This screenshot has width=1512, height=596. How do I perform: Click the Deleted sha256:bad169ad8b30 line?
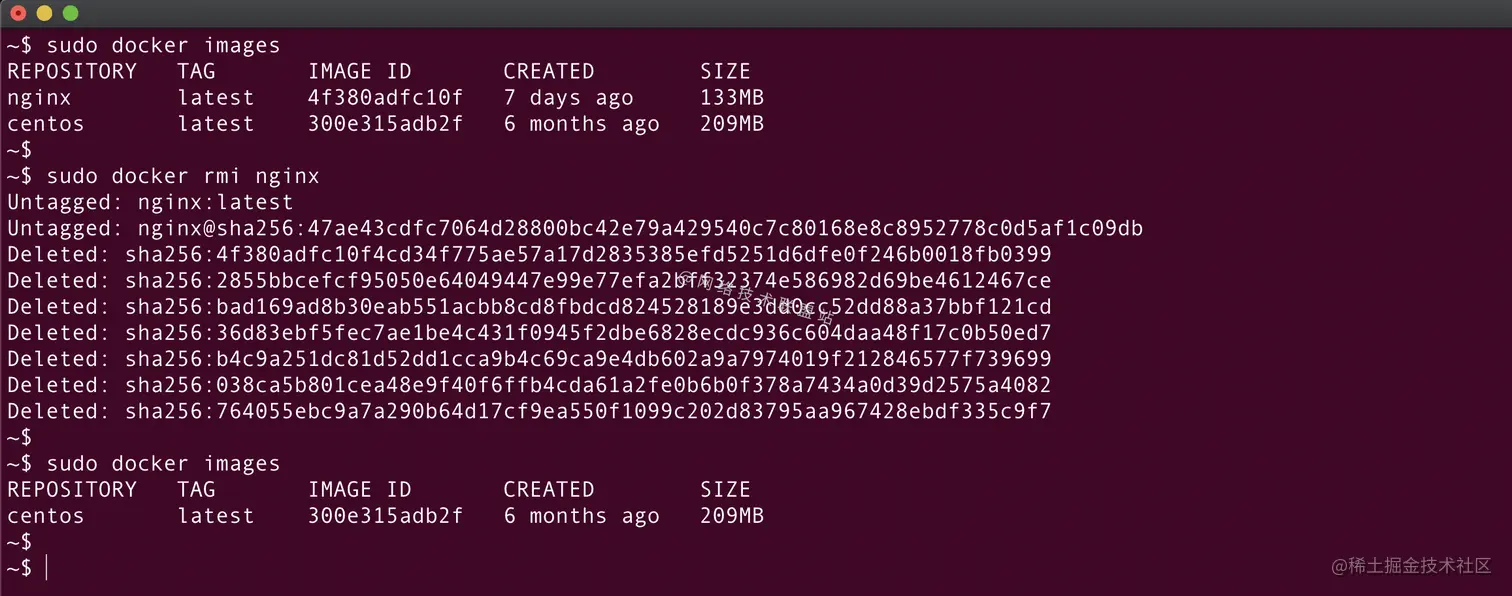[529, 306]
